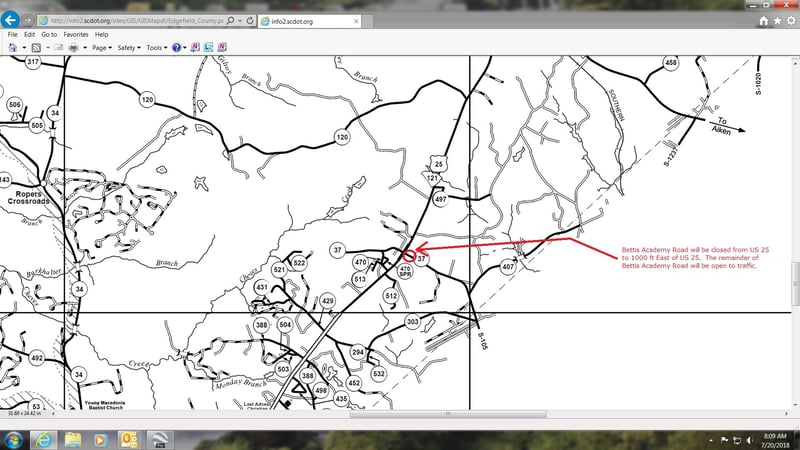The width and height of the screenshot is (800, 450).
Task: Click the 'Ropers Crossroads' map label
Action: pos(28,197)
